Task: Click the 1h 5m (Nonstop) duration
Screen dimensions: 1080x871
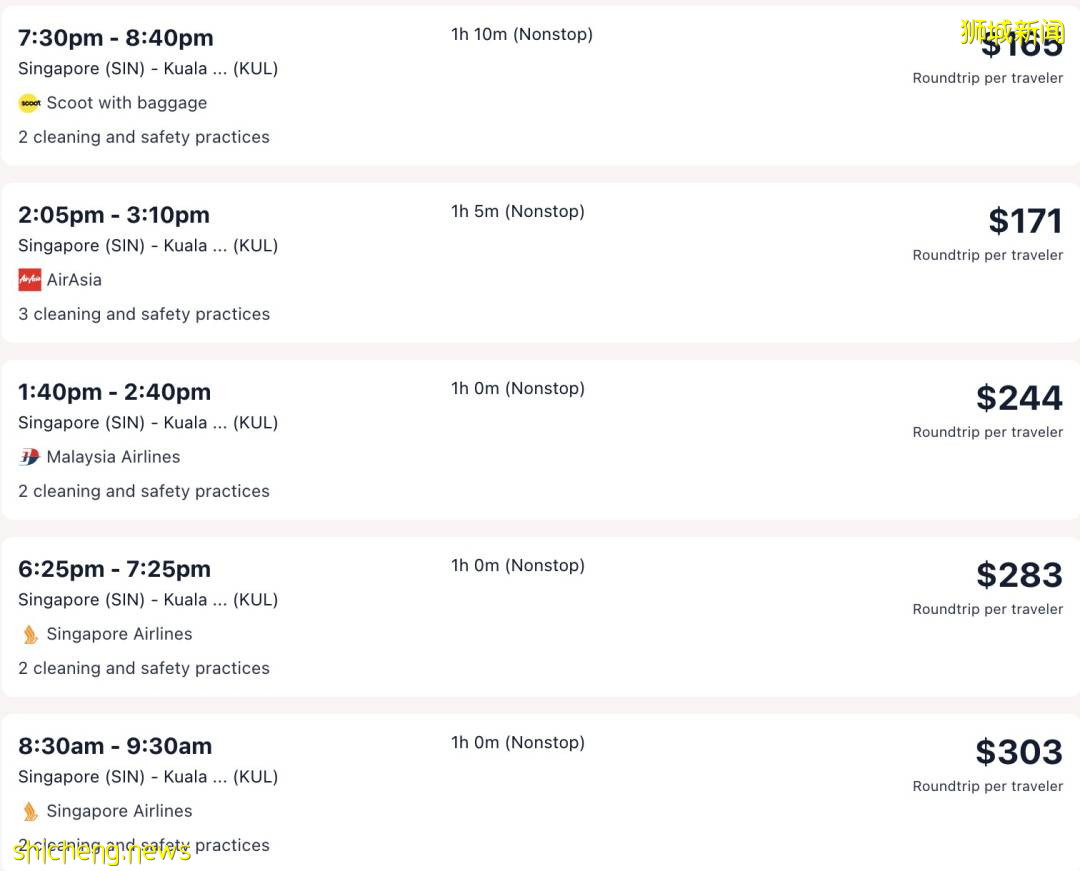Action: (x=518, y=211)
